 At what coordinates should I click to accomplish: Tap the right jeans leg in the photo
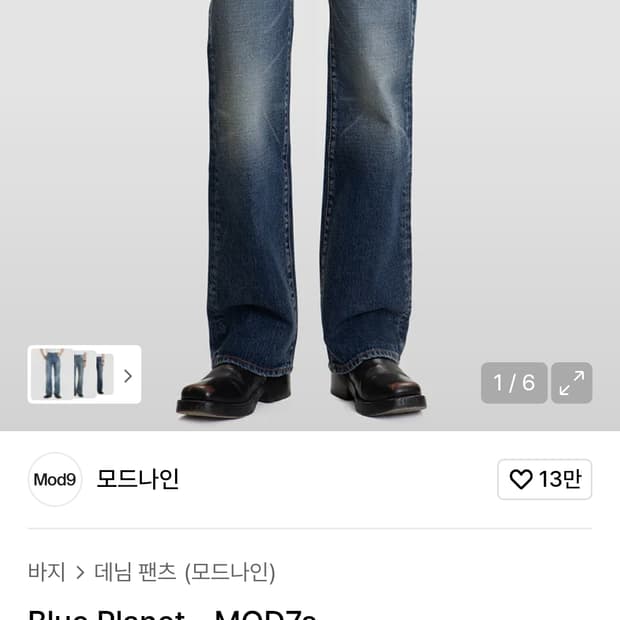coord(368,186)
